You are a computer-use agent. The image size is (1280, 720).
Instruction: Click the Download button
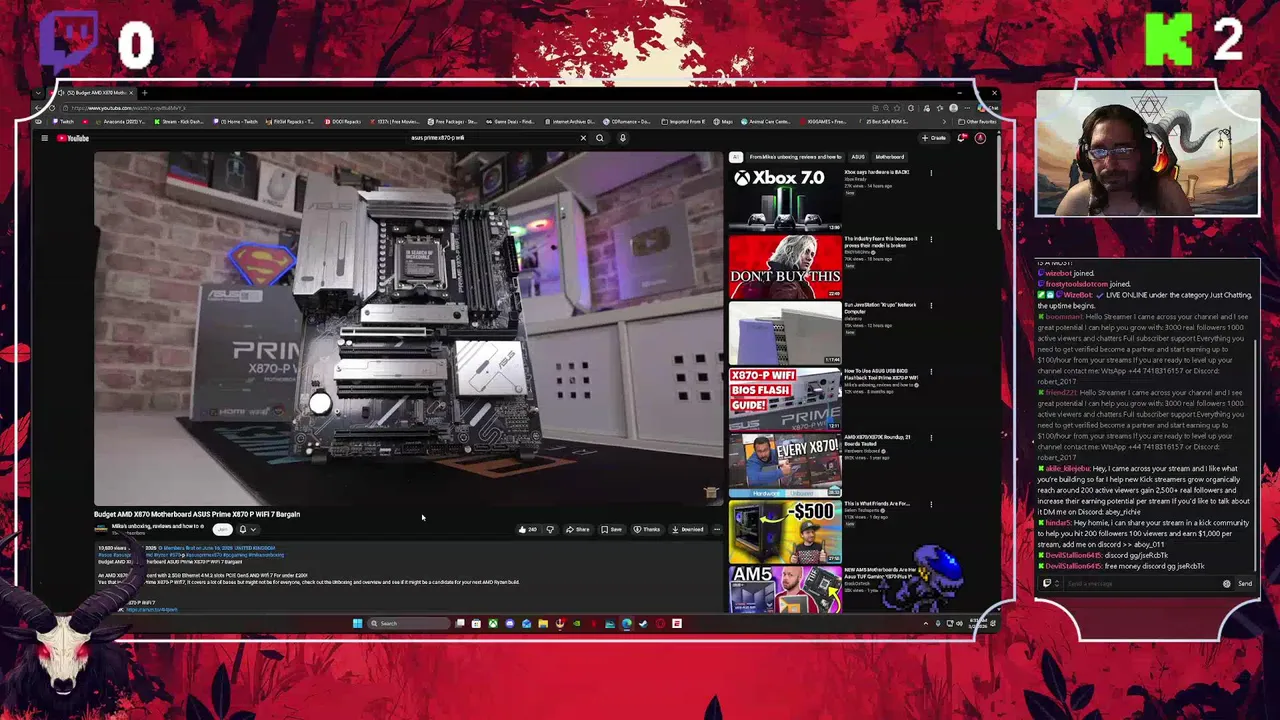(688, 529)
